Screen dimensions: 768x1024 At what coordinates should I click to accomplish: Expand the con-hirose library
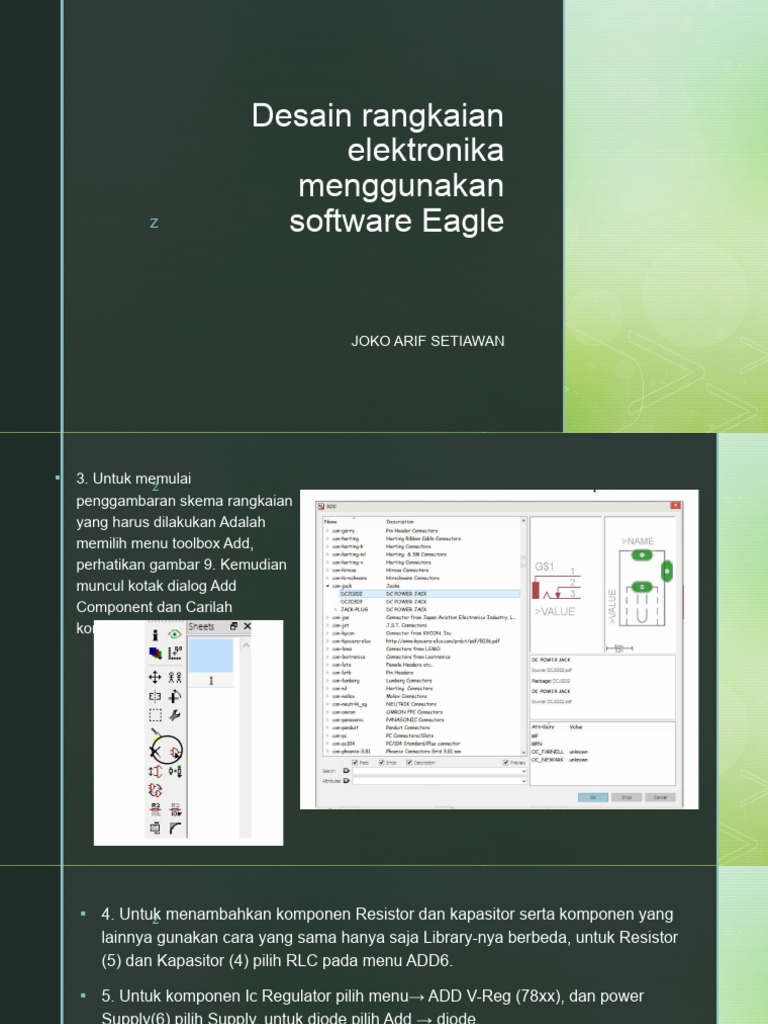(x=328, y=570)
